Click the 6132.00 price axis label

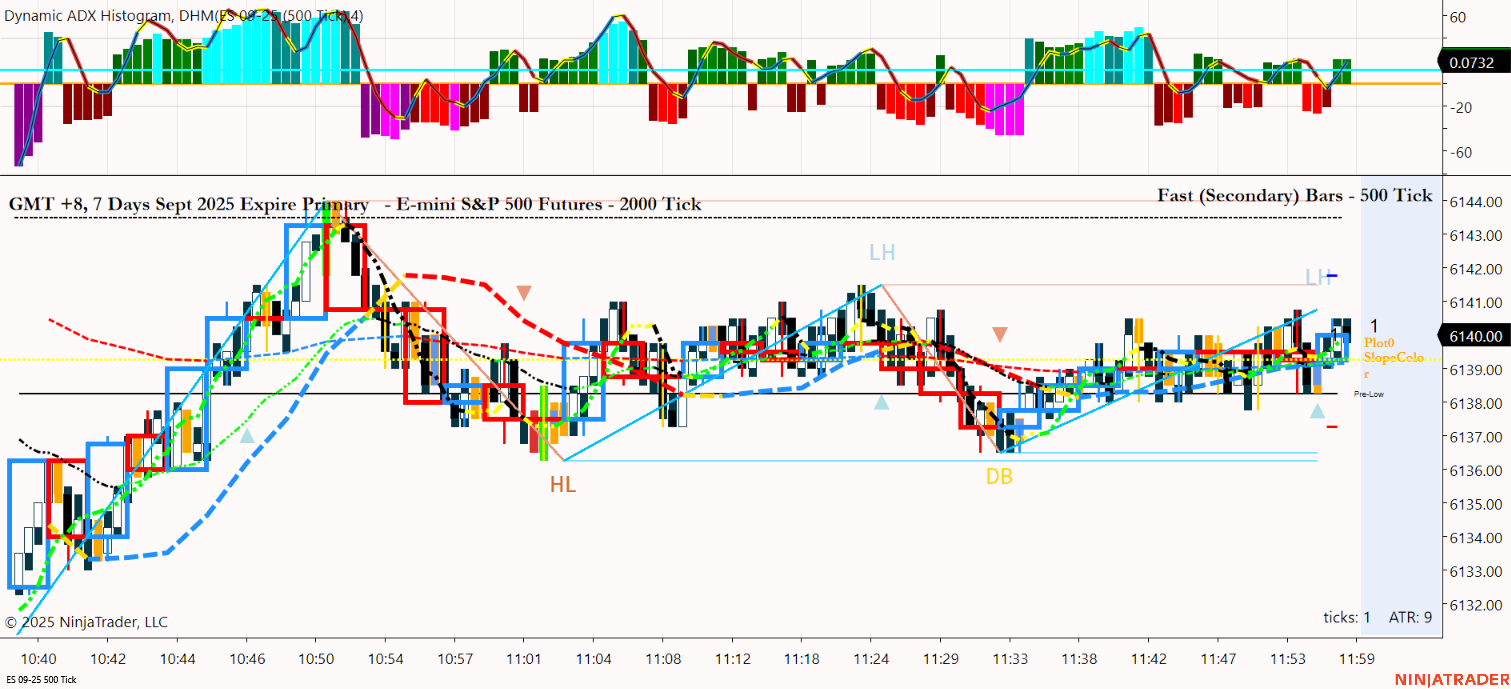click(x=1474, y=605)
